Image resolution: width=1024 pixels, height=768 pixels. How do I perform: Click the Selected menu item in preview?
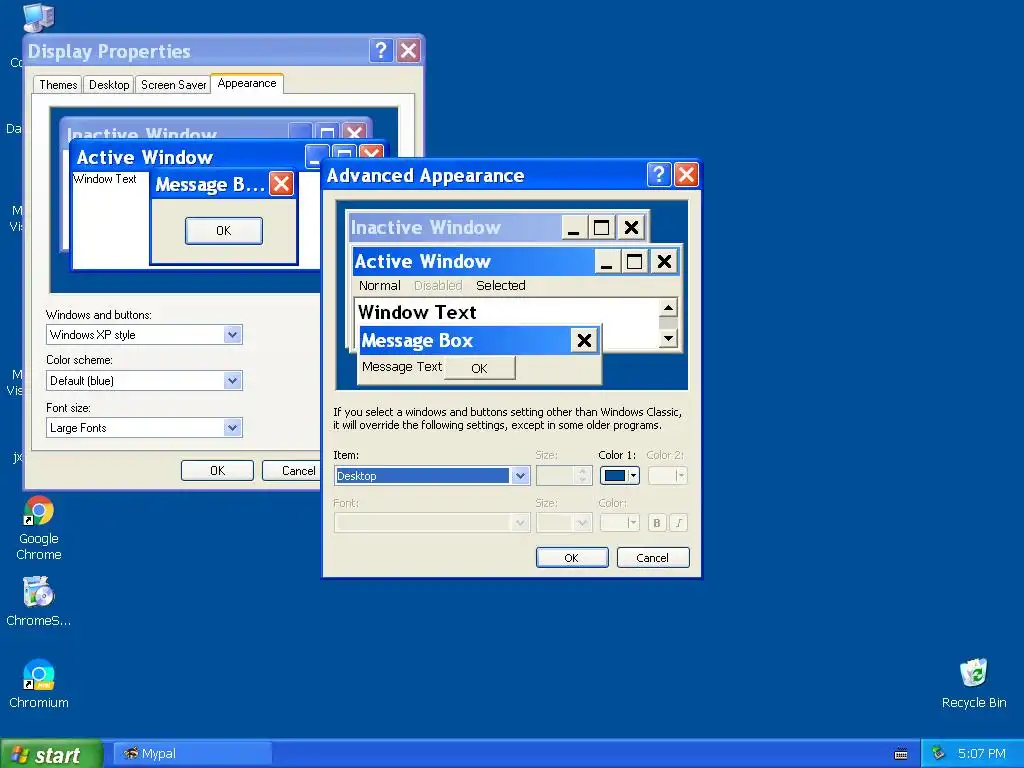(x=501, y=285)
